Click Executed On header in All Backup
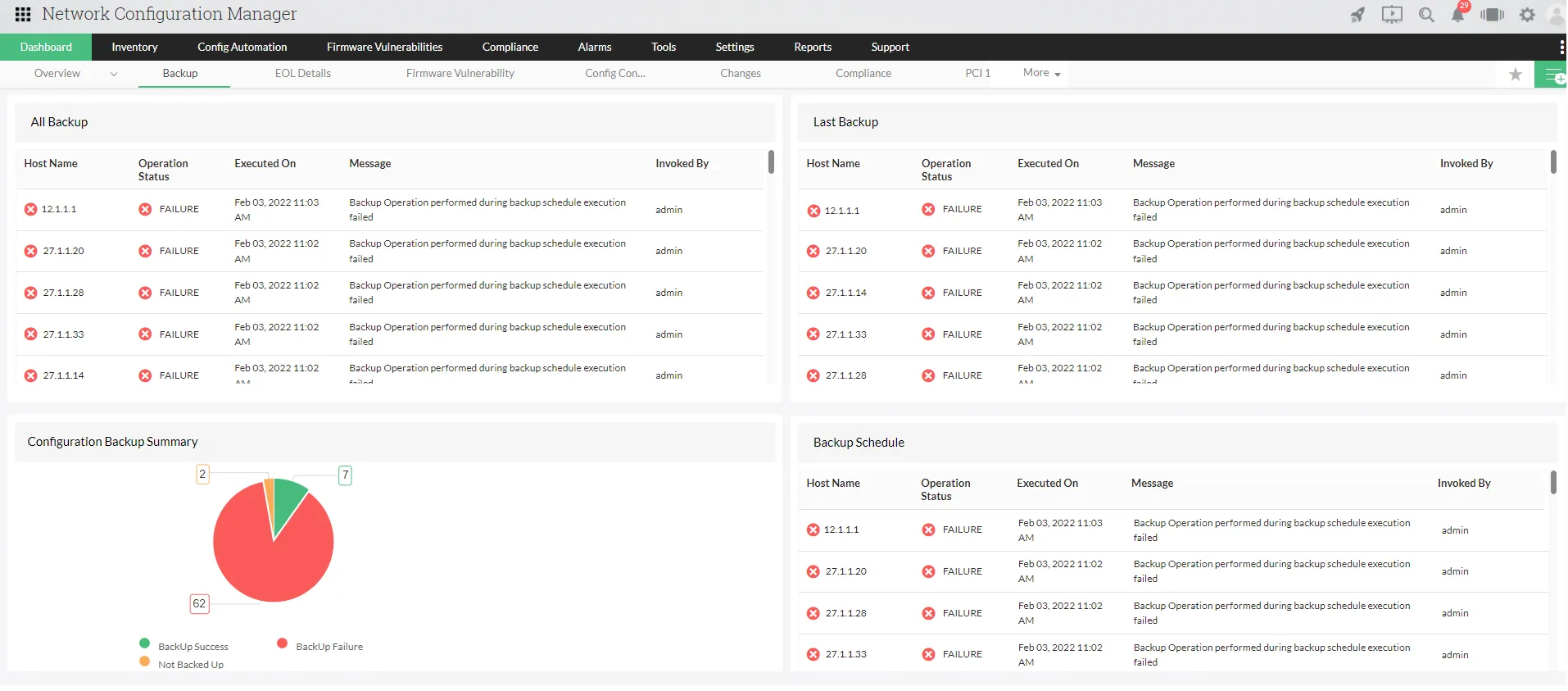 [x=265, y=163]
